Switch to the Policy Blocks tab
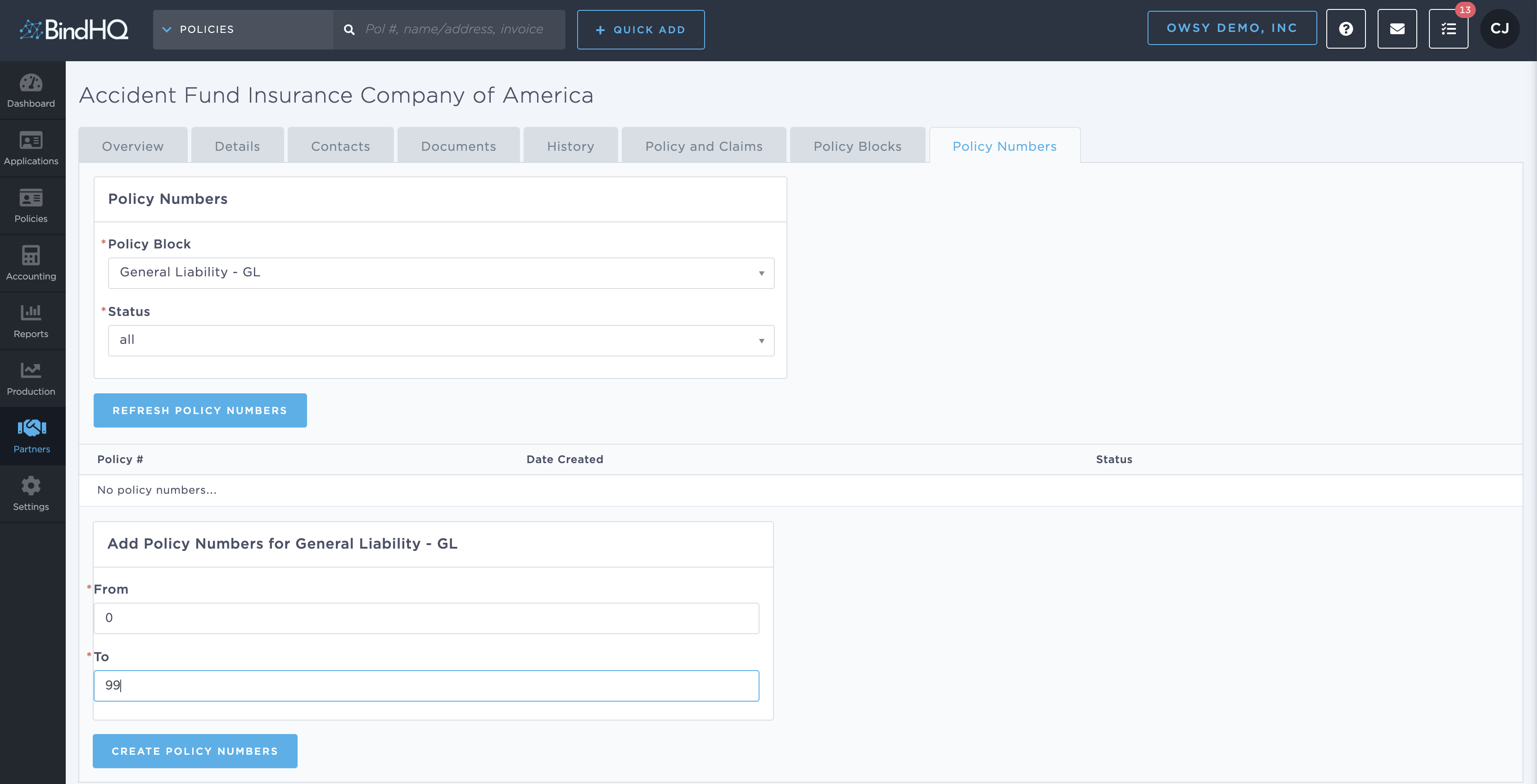The height and width of the screenshot is (784, 1537). tap(857, 146)
